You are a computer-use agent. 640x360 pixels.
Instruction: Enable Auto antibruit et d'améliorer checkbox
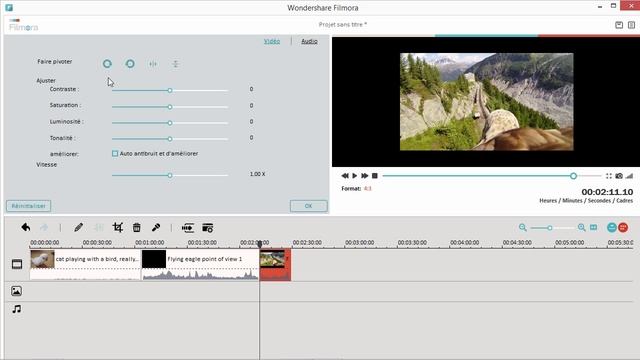115,153
